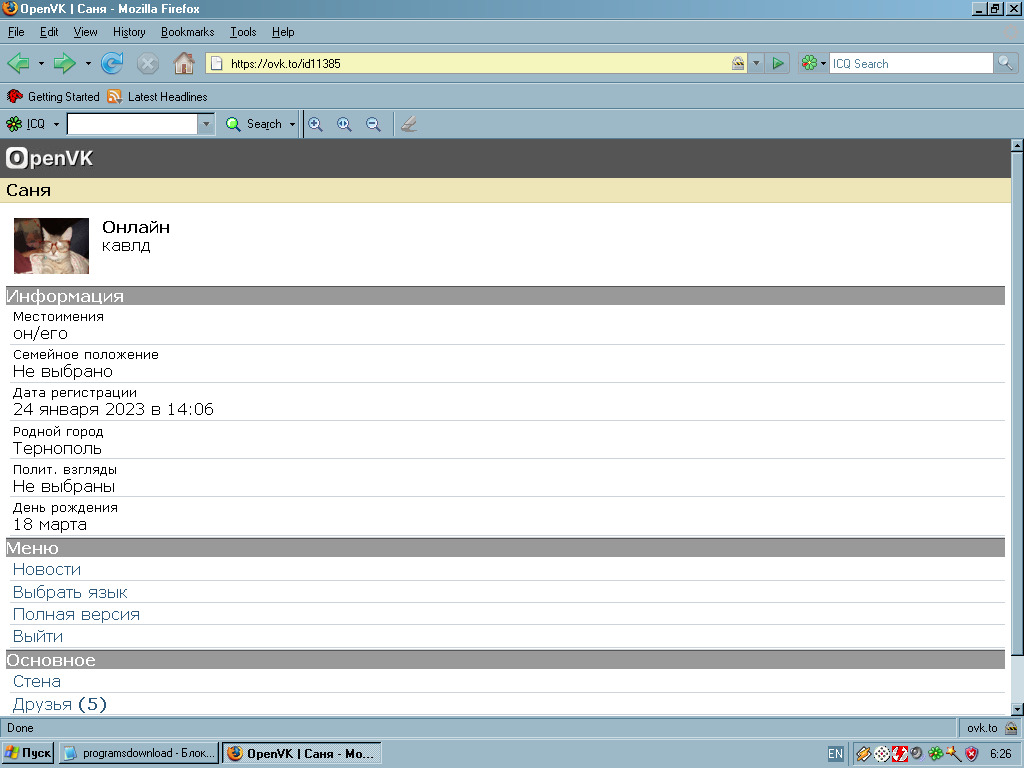This screenshot has width=1024, height=768.
Task: Open the ICQ Search button options arrow
Action: point(292,124)
